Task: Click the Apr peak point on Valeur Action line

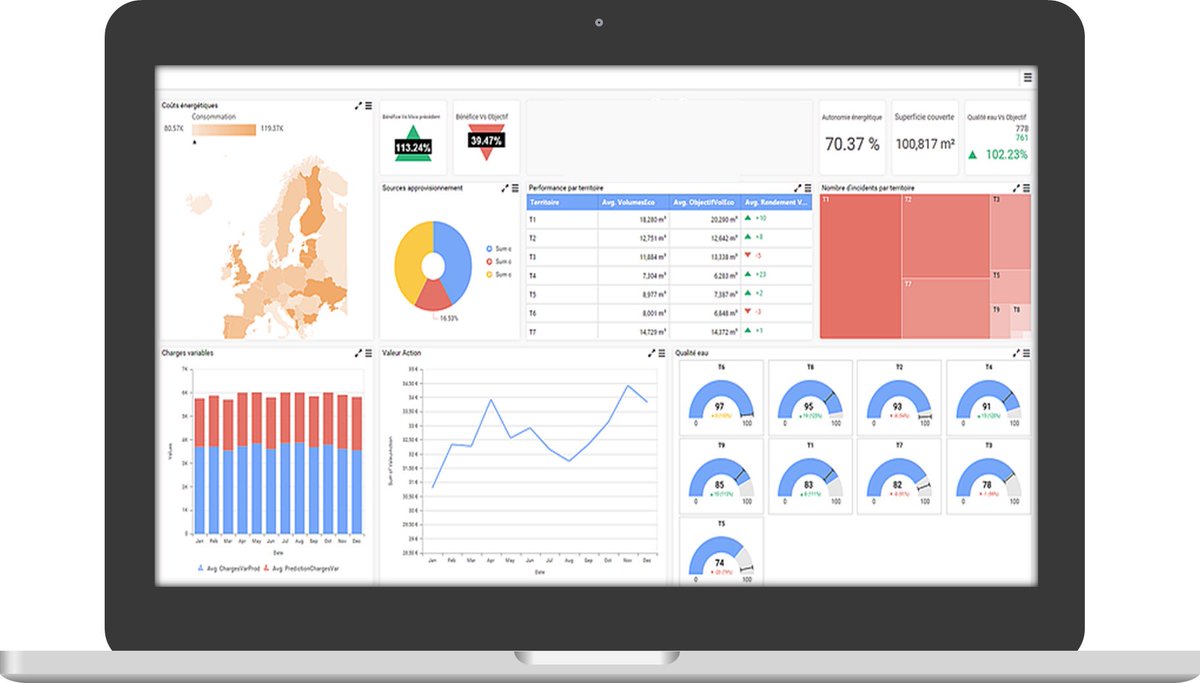Action: pos(491,400)
